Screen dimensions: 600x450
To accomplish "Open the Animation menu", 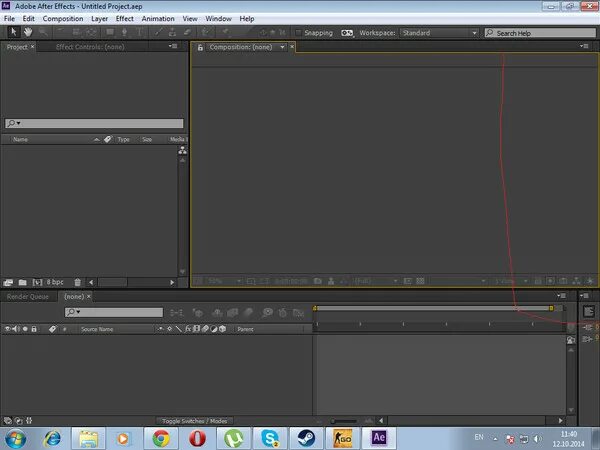I will tap(158, 18).
